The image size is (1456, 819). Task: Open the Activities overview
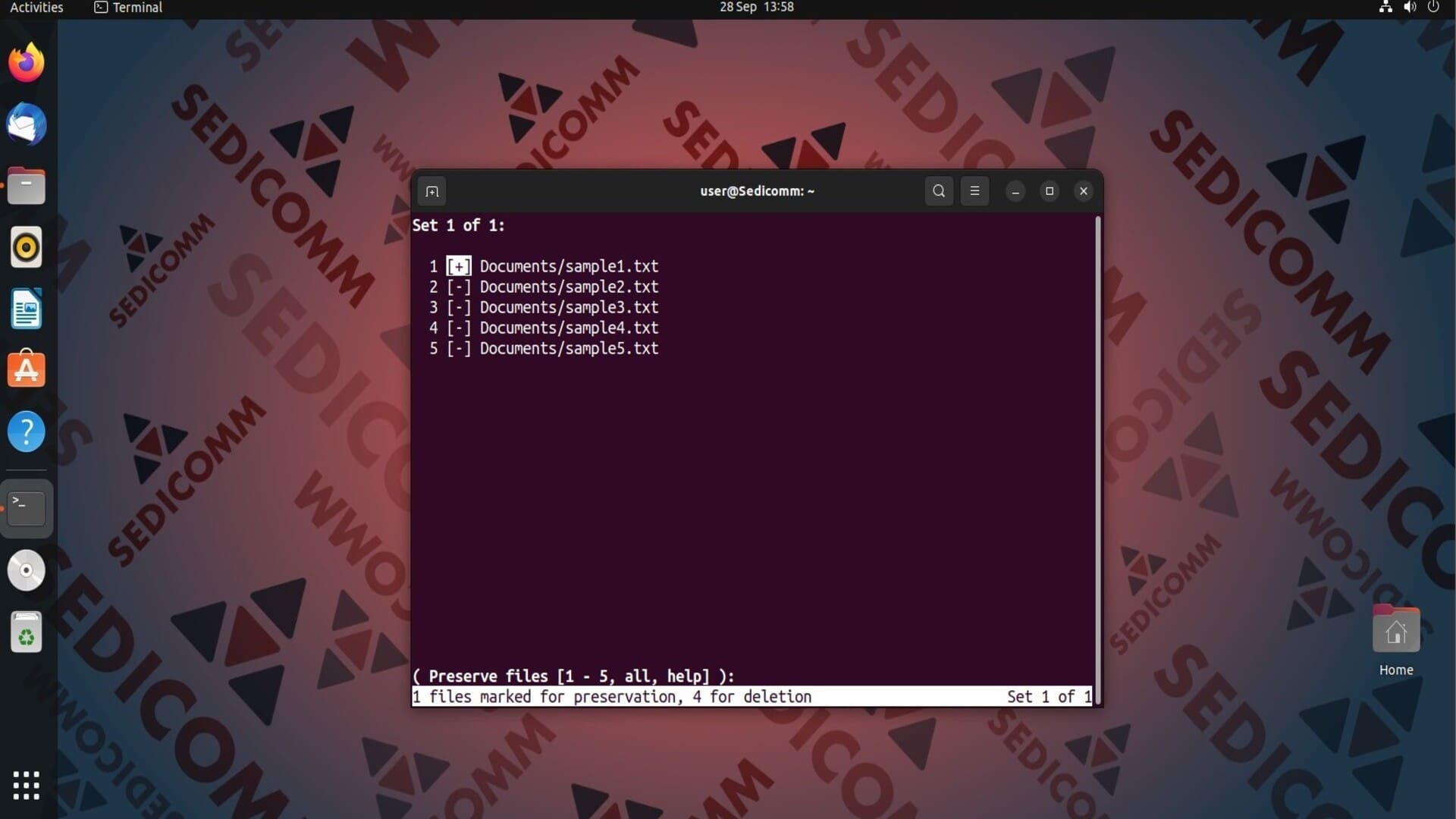(36, 8)
